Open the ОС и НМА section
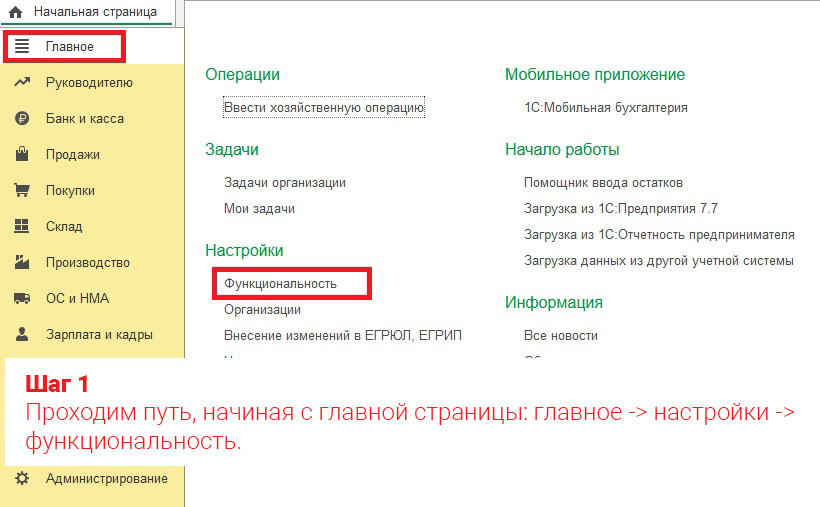820x507 pixels. click(x=77, y=298)
